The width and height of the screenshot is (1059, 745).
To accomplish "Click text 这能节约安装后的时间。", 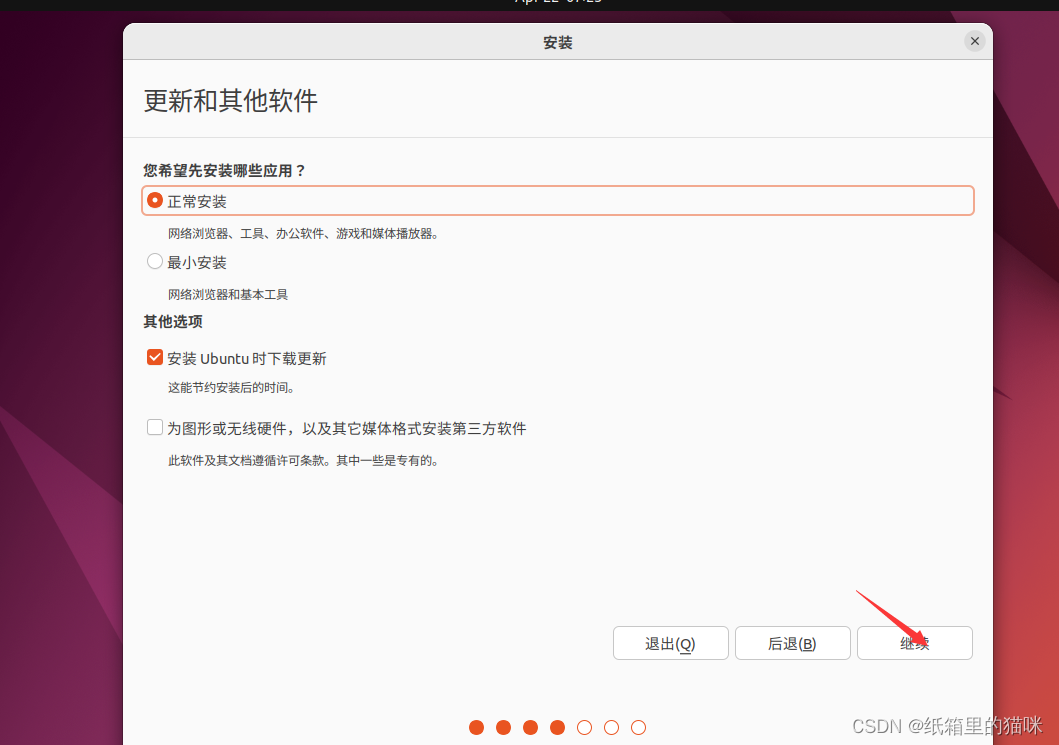I will [232, 388].
